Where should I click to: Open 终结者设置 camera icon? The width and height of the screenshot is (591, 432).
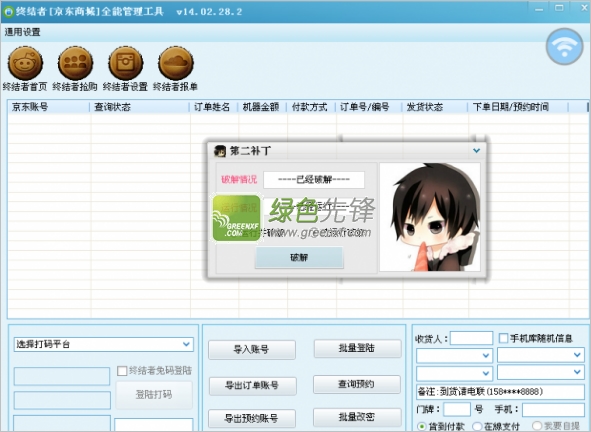[x=126, y=63]
